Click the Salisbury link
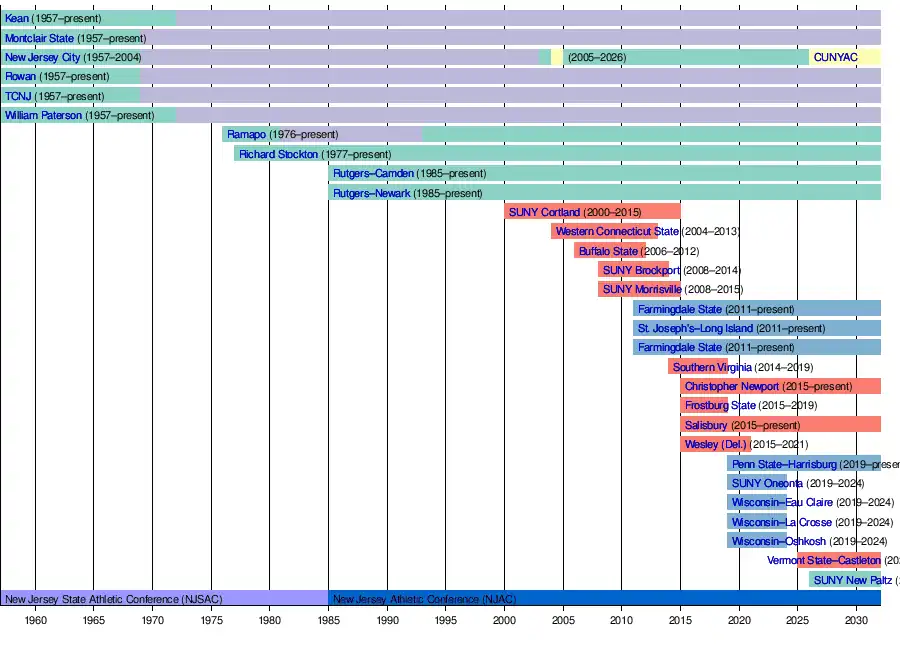Viewport: 900px width, 655px height. pyautogui.click(x=706, y=425)
